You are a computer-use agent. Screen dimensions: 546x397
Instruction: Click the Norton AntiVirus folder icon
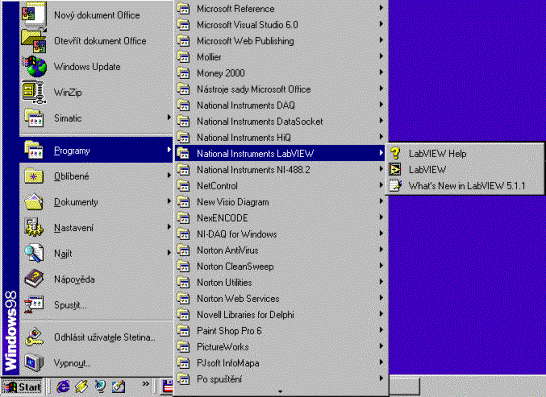[183, 250]
